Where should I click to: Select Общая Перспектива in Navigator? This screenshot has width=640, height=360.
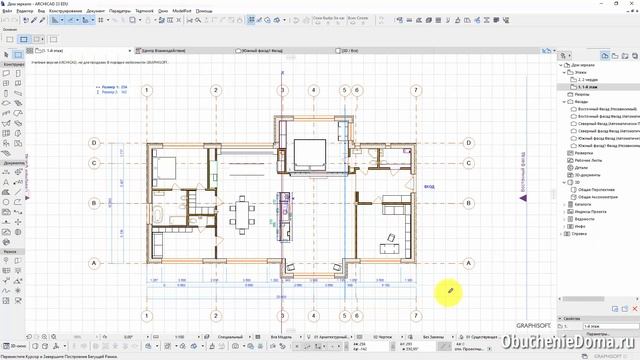(x=596, y=190)
